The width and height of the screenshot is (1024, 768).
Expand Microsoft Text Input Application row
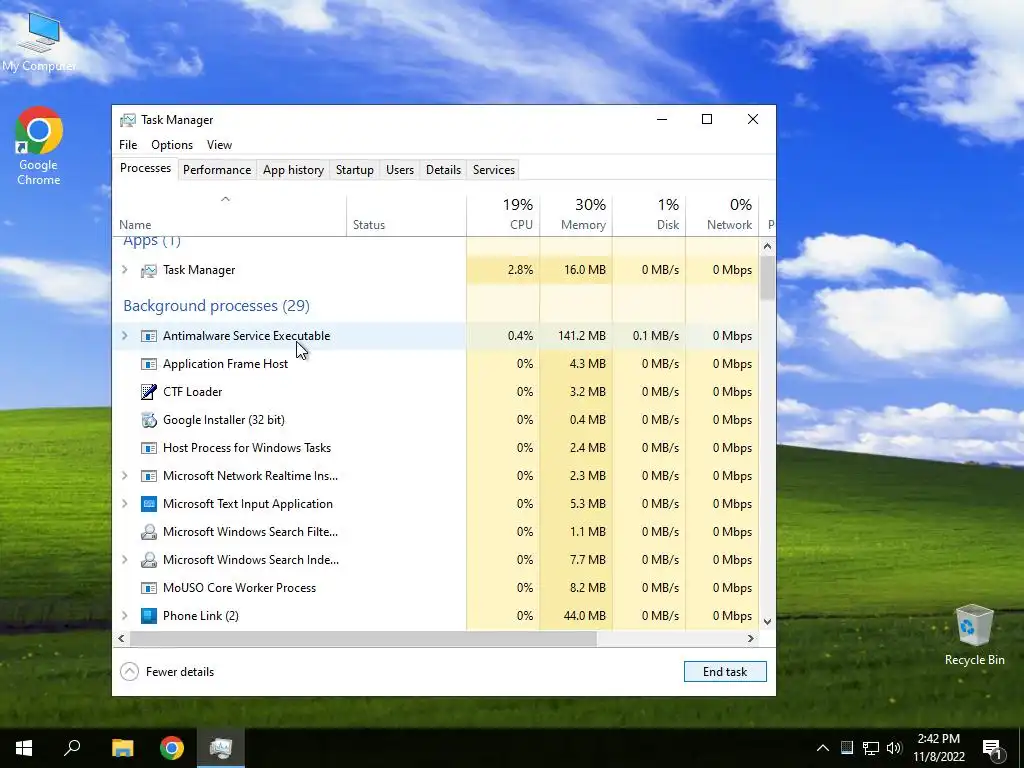coord(125,504)
